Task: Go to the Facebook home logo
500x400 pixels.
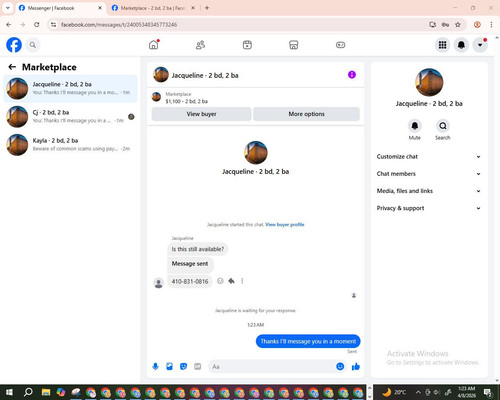Action: 14,45
